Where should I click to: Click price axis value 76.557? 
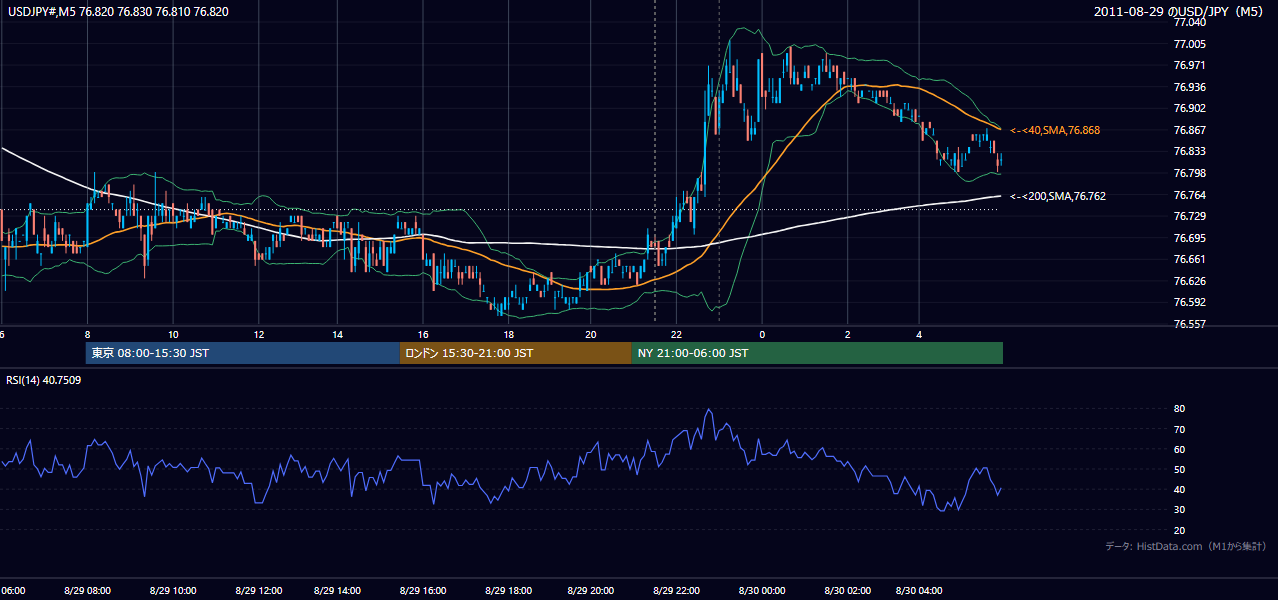pyautogui.click(x=1191, y=324)
